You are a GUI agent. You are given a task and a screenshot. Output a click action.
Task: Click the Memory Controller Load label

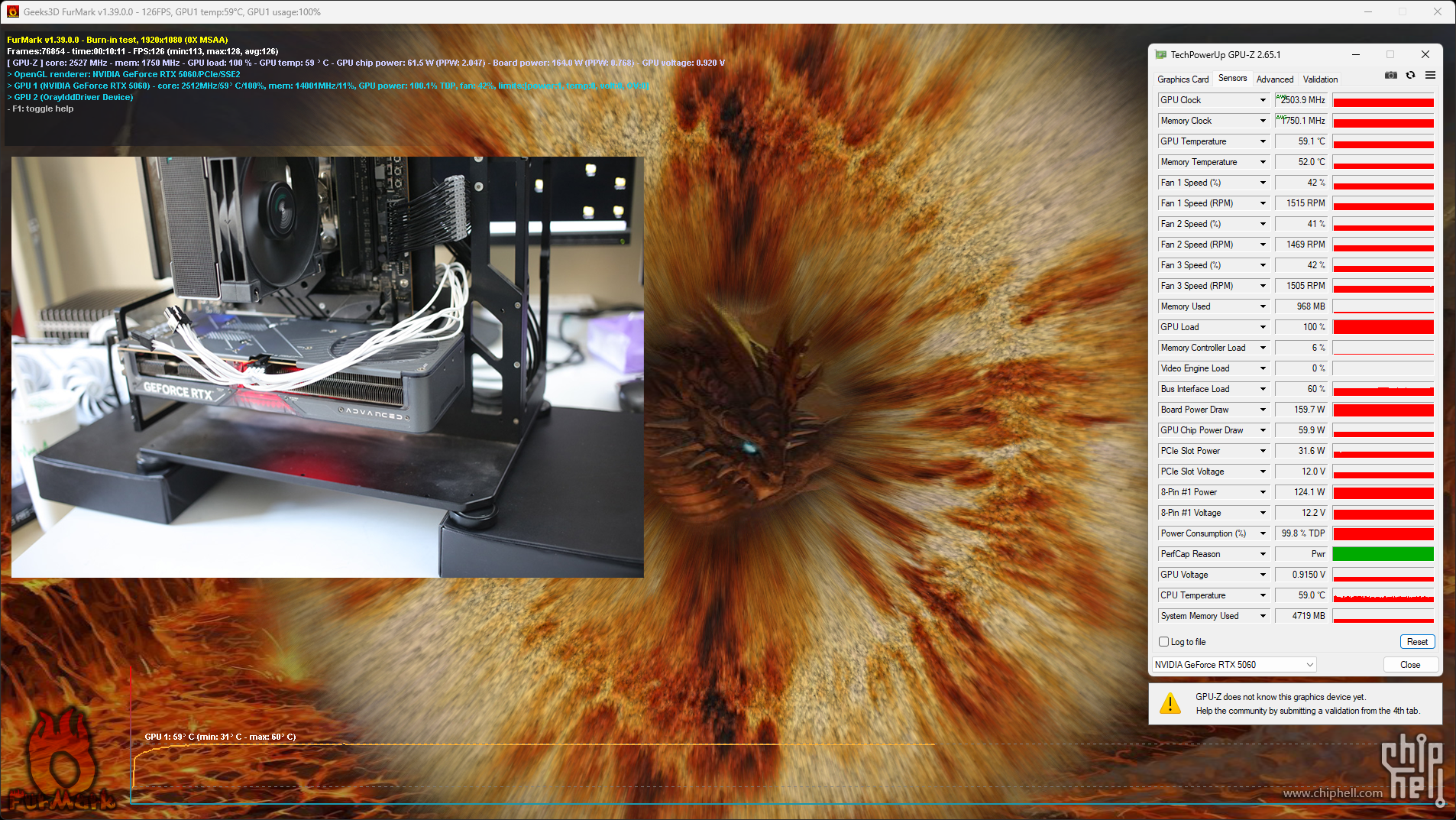1202,348
